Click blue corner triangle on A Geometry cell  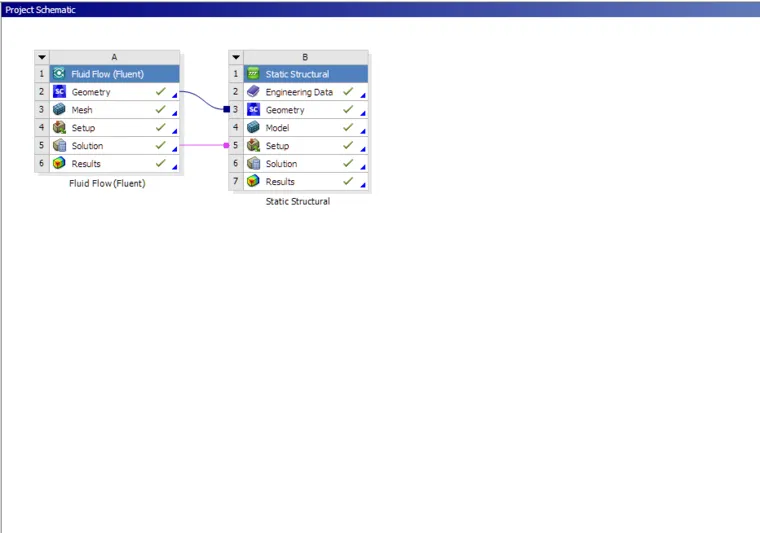tap(175, 95)
